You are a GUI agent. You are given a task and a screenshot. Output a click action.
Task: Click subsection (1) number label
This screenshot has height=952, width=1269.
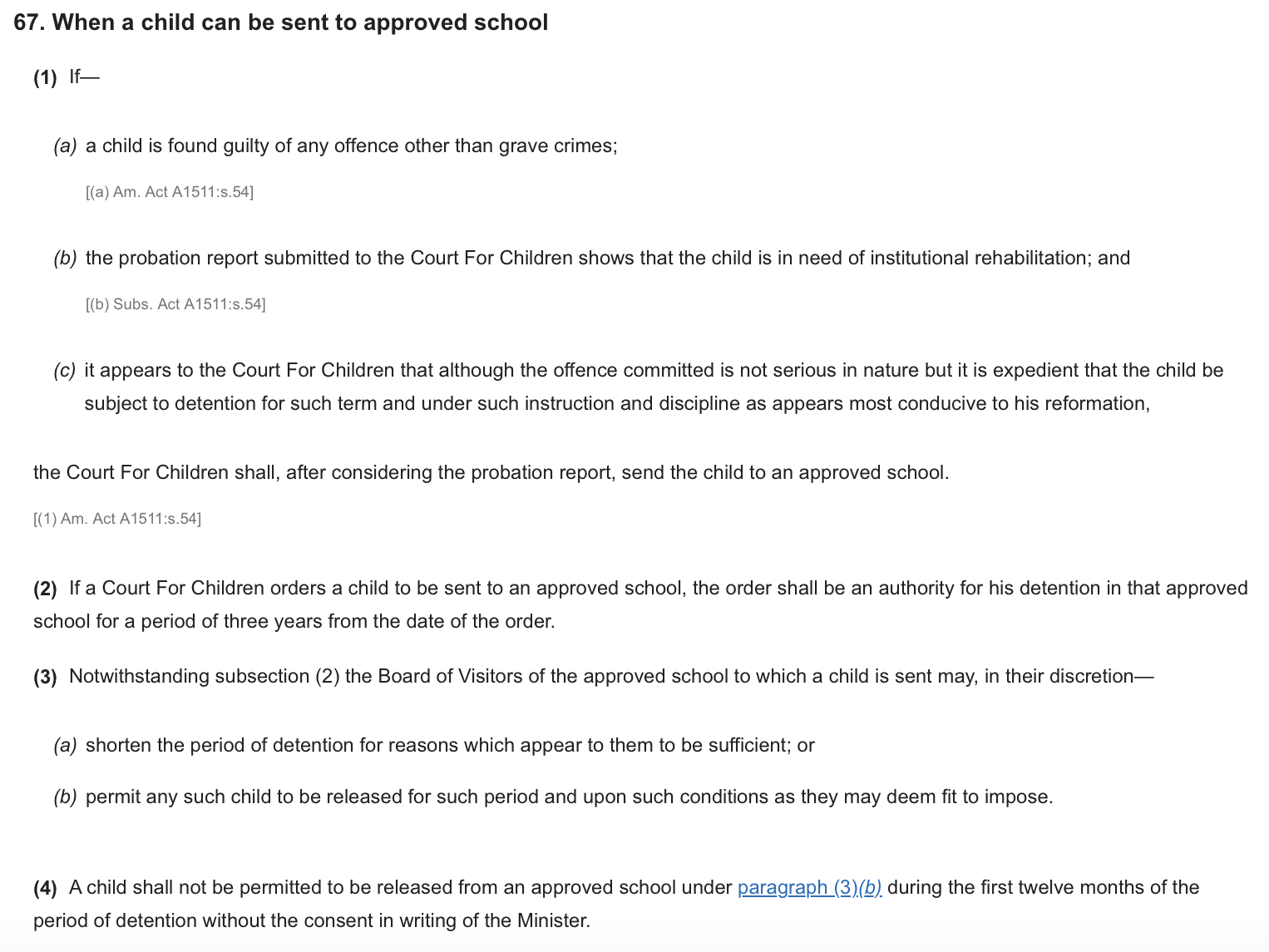(x=45, y=77)
